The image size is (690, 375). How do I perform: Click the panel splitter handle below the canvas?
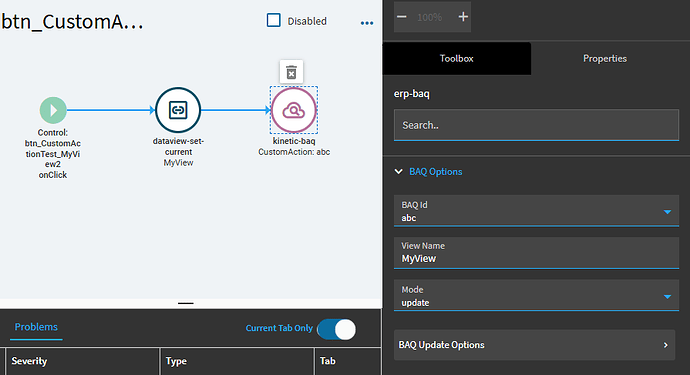tap(186, 303)
